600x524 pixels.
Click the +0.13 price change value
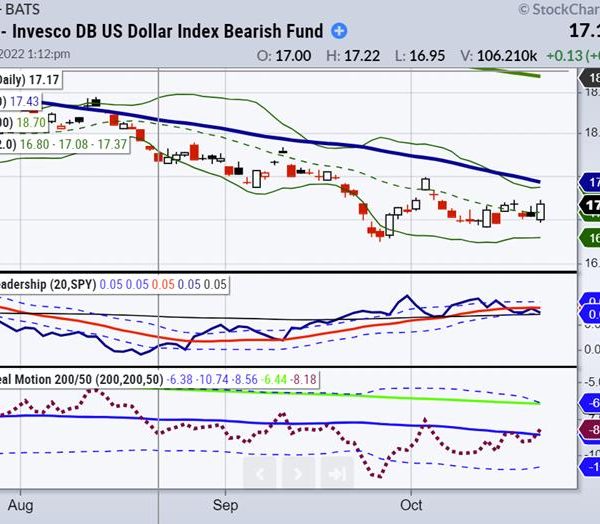point(564,56)
